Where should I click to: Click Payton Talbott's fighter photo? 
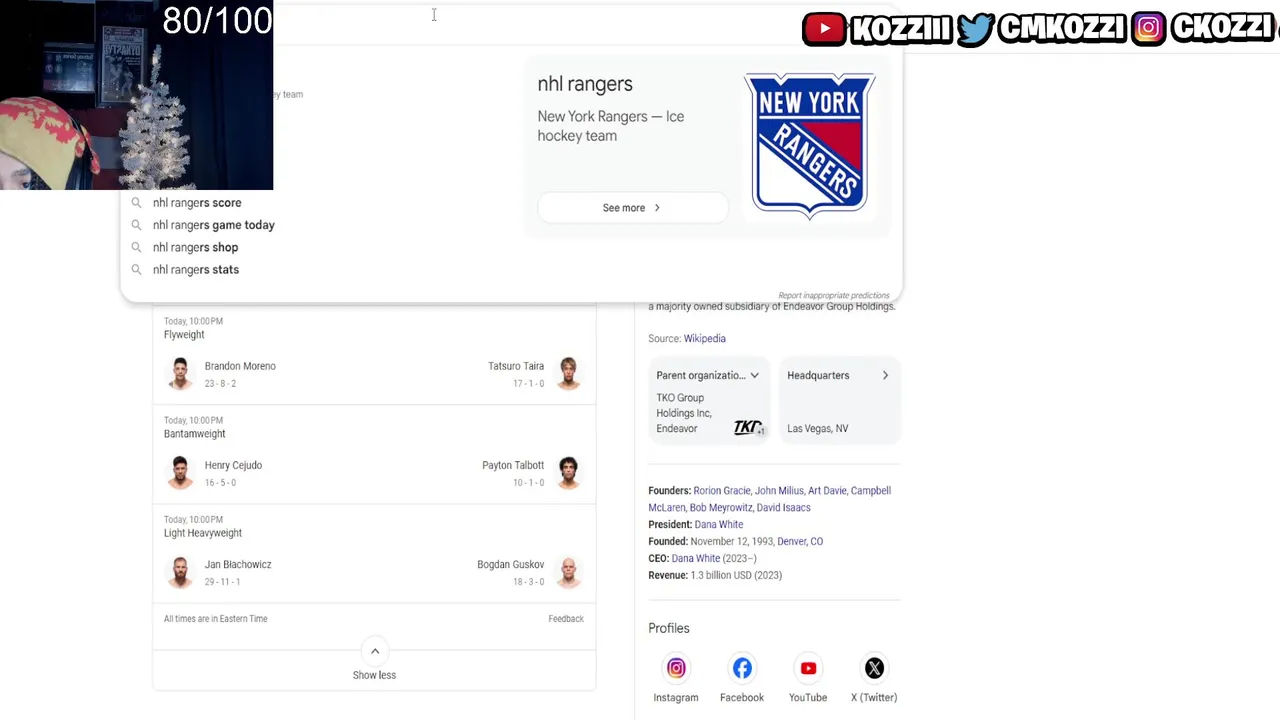coord(568,473)
